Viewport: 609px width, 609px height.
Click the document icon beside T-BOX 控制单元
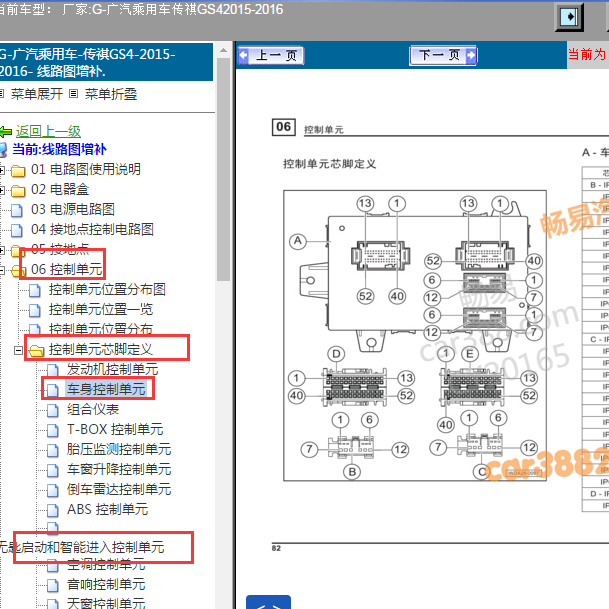[x=52, y=430]
